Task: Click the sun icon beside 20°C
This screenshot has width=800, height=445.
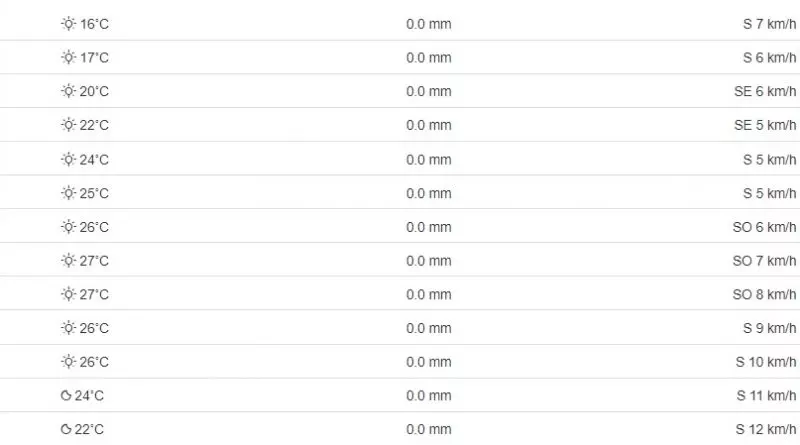Action: [x=68, y=92]
